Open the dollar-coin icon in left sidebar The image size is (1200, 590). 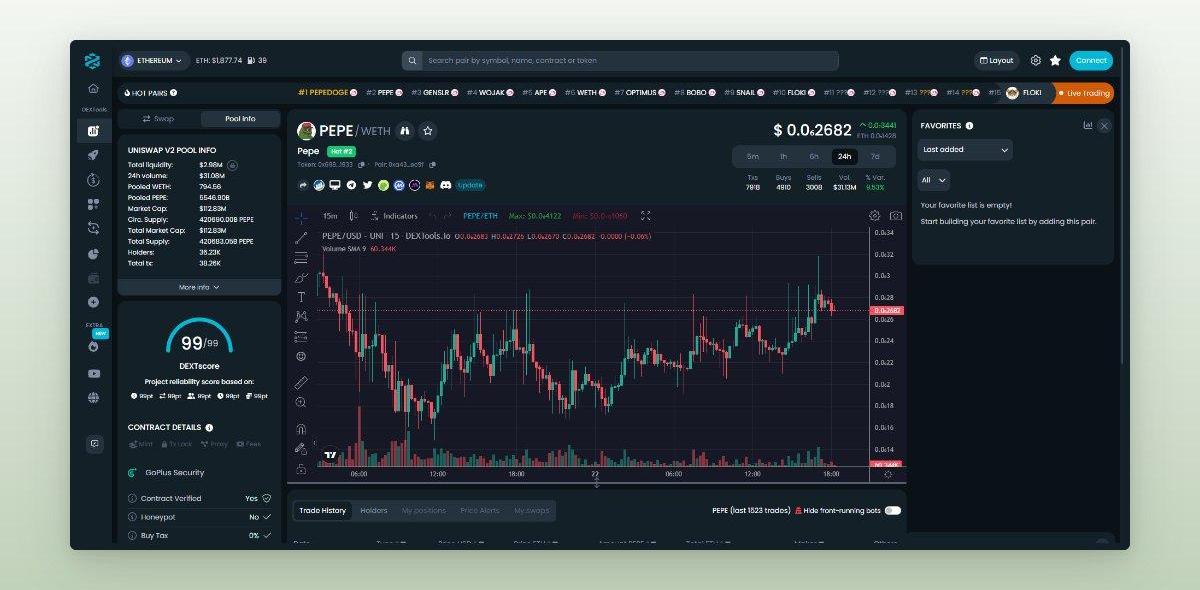point(93,180)
